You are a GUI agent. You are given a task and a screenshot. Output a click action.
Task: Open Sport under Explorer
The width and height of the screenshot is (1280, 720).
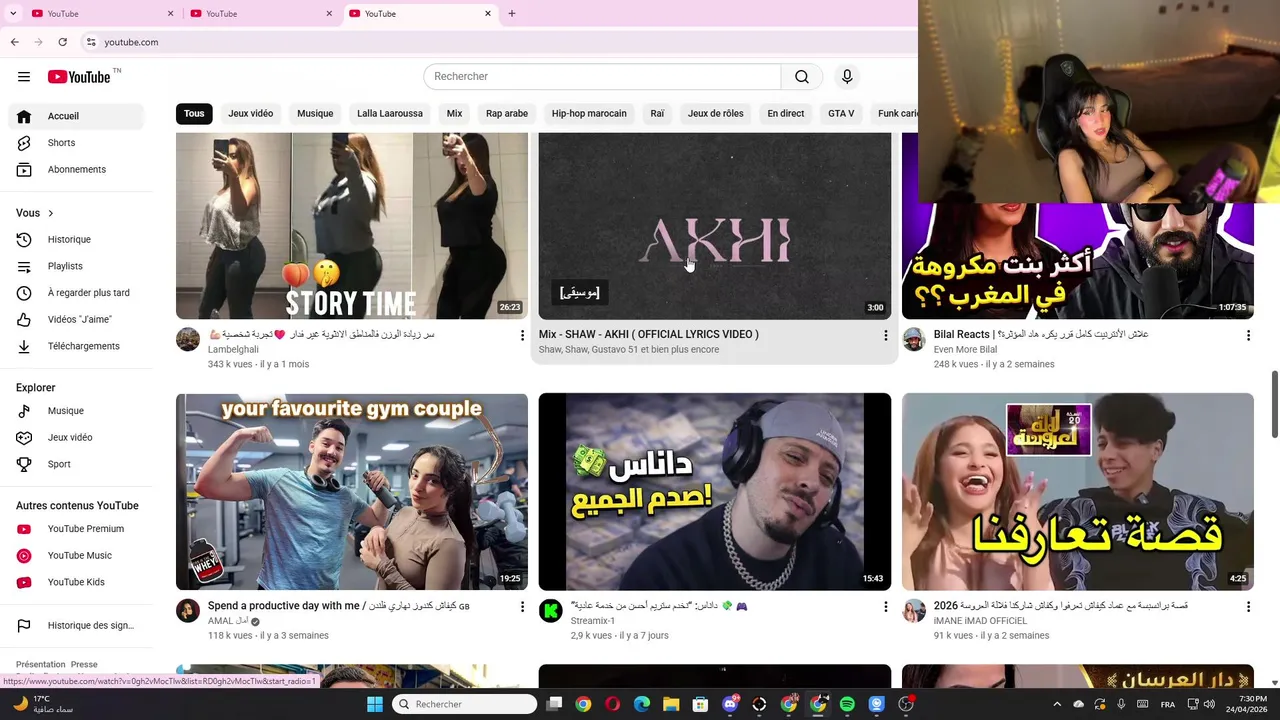coord(76,464)
